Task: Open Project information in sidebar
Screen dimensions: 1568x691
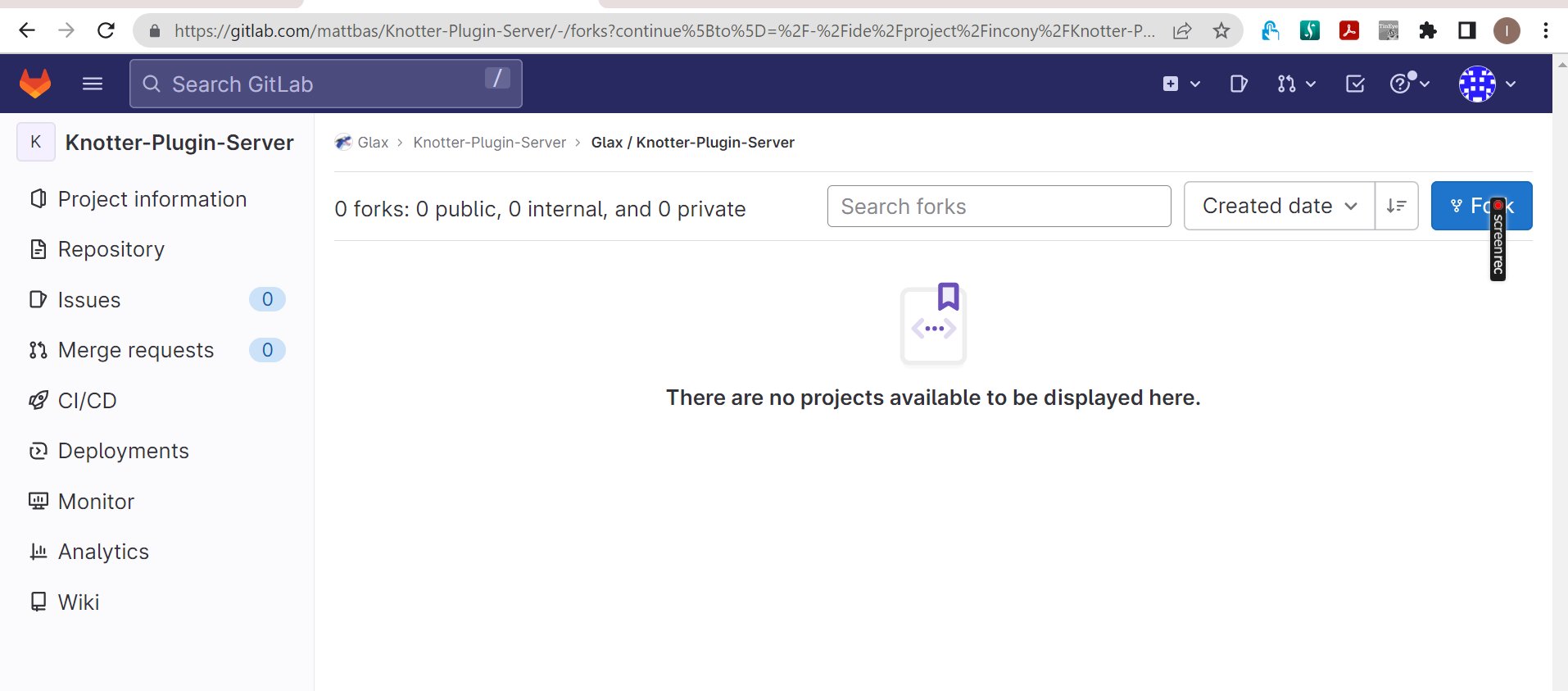Action: [152, 199]
